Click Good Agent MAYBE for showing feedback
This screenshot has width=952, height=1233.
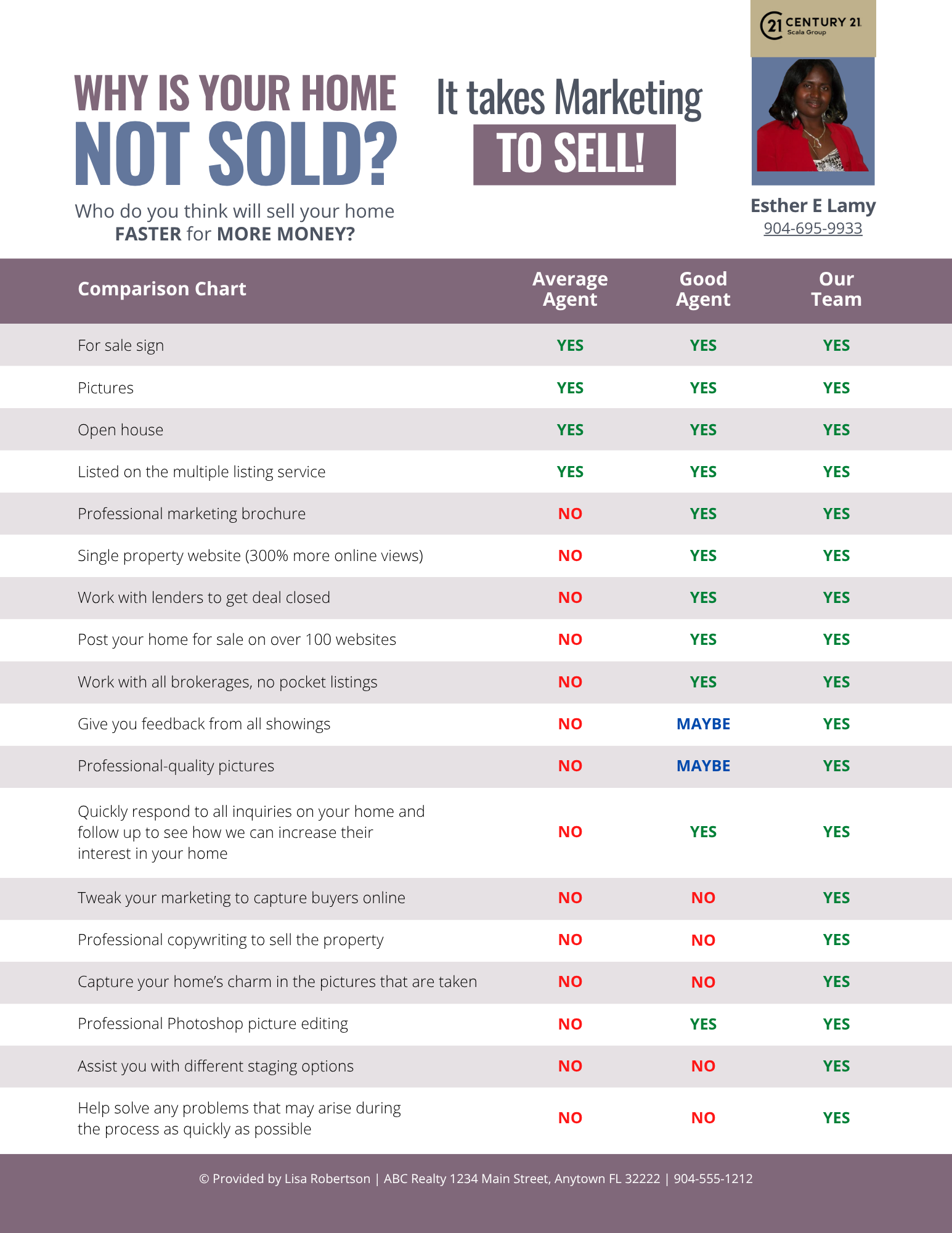pos(703,724)
